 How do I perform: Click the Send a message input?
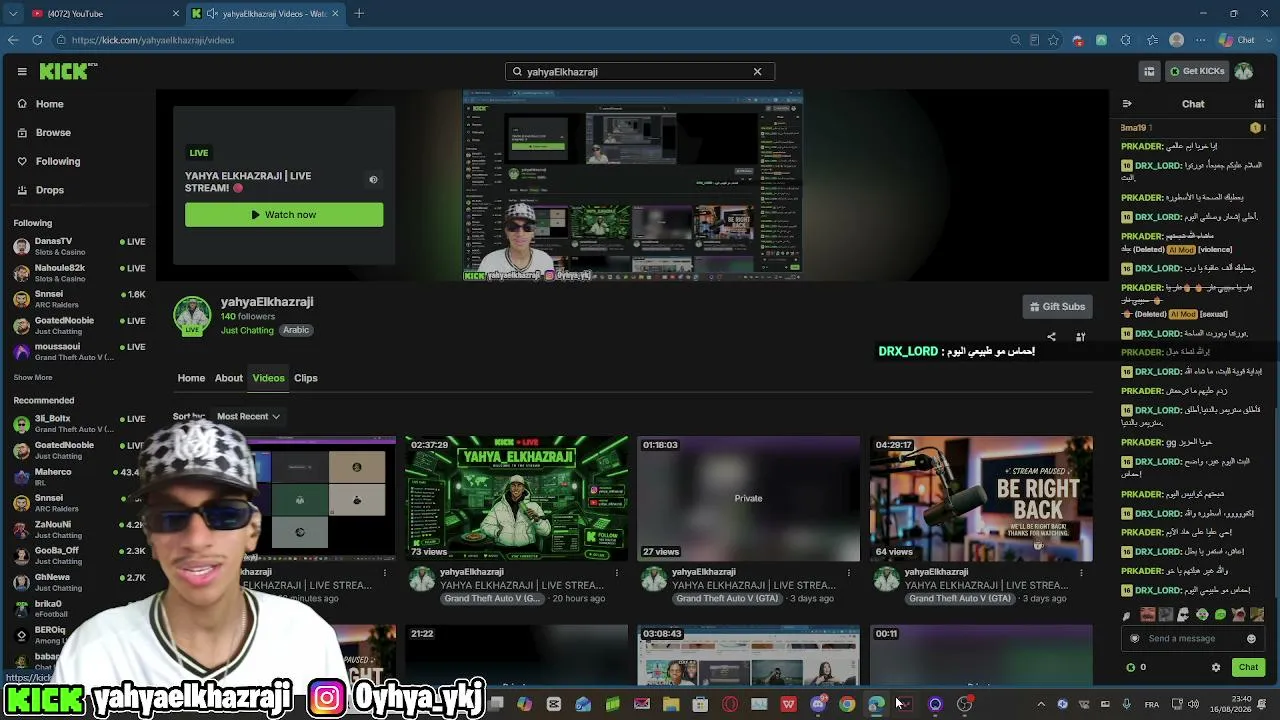click(1191, 639)
